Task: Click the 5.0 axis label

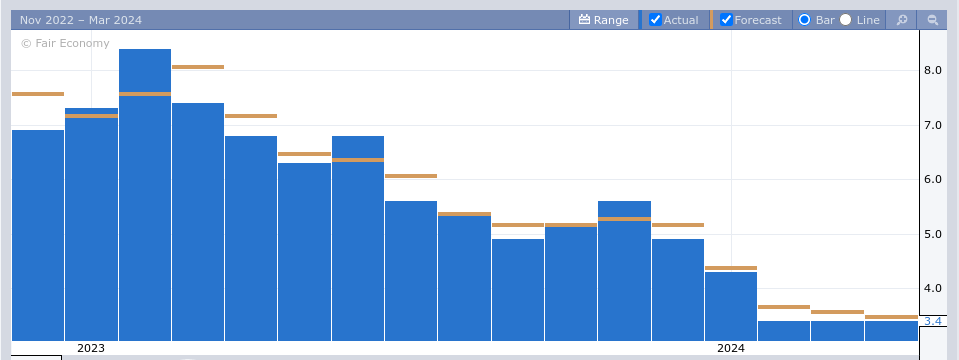Action: click(x=933, y=234)
